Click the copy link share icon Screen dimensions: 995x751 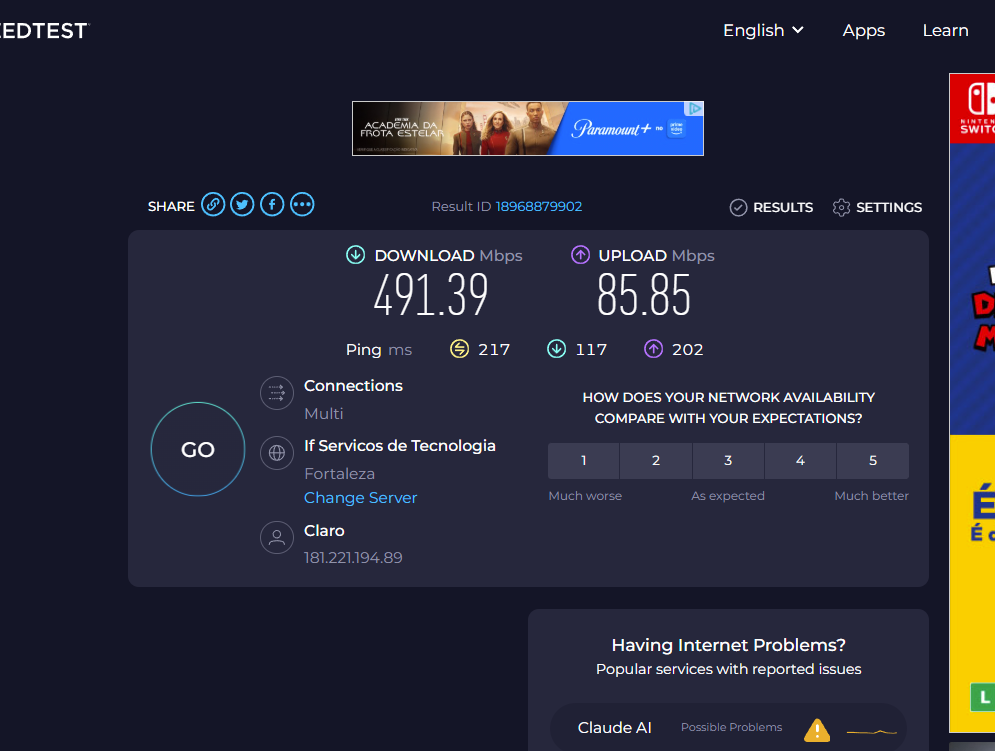pyautogui.click(x=212, y=205)
